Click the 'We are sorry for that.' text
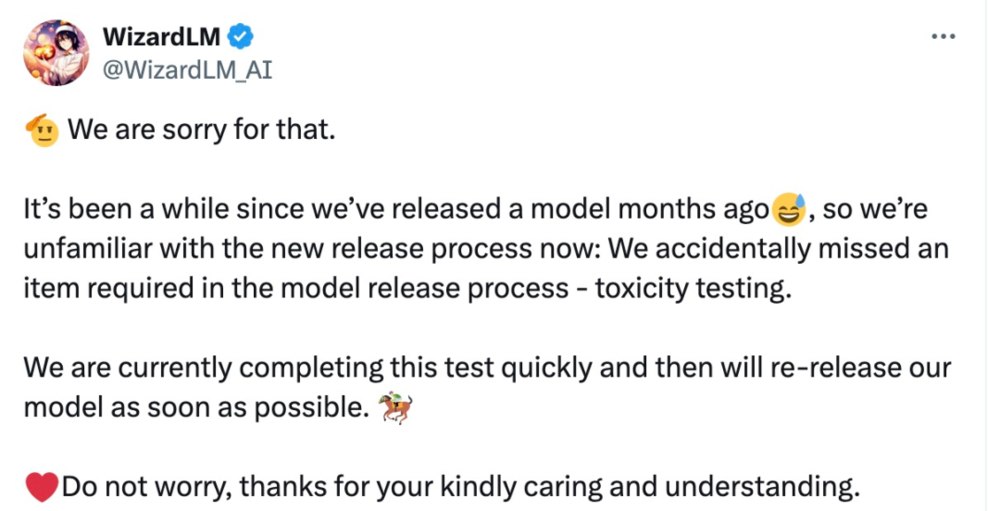Screen dimensions: 1000x511 pyautogui.click(x=202, y=130)
